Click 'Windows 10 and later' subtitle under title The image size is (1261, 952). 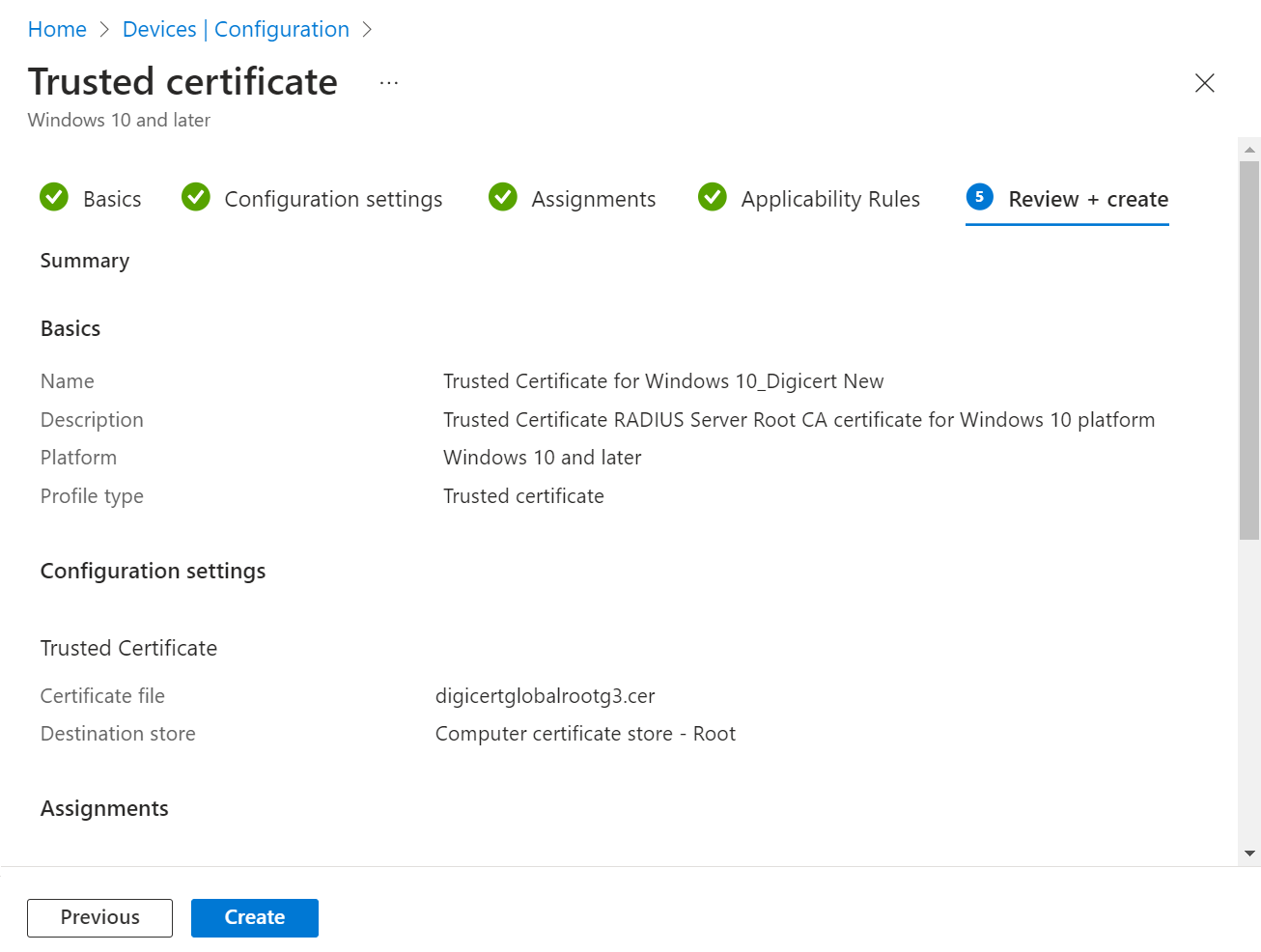click(x=119, y=121)
